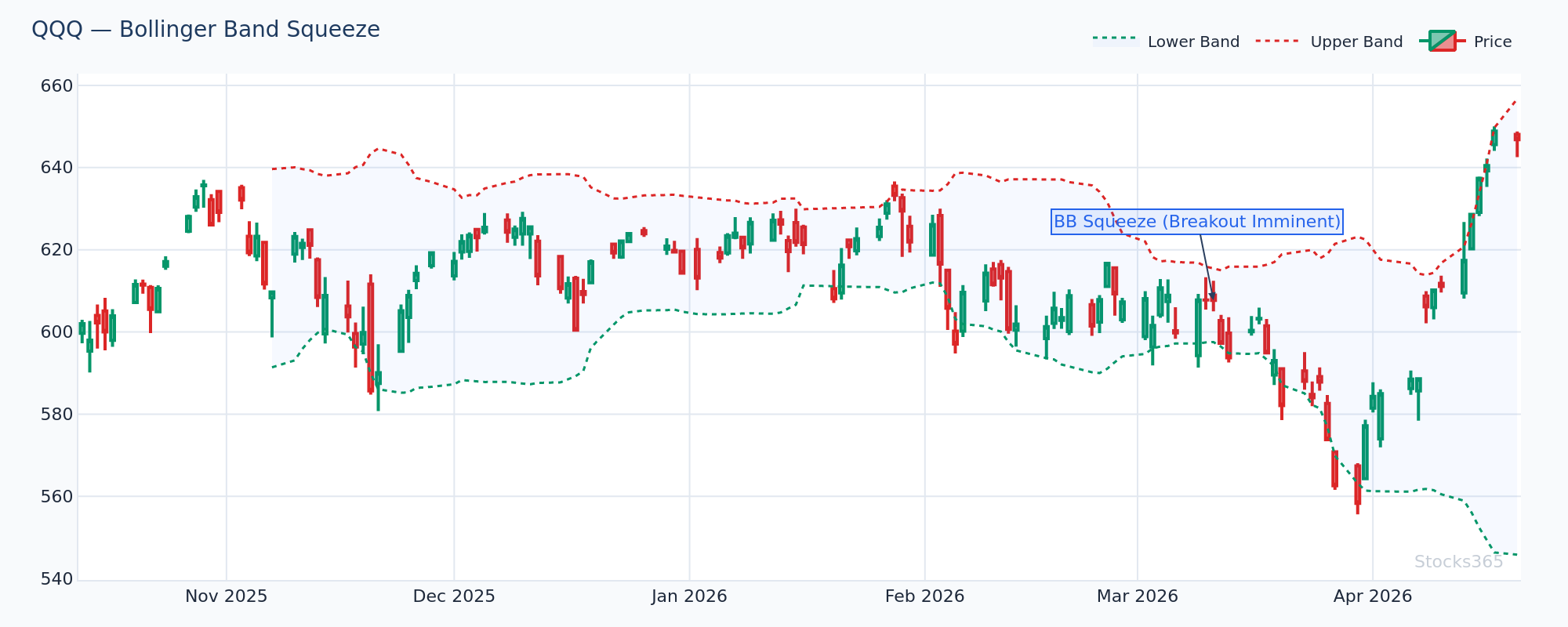Click the green dotted Lower Band swatch
Viewport: 1568px width, 627px height.
pos(1116,38)
